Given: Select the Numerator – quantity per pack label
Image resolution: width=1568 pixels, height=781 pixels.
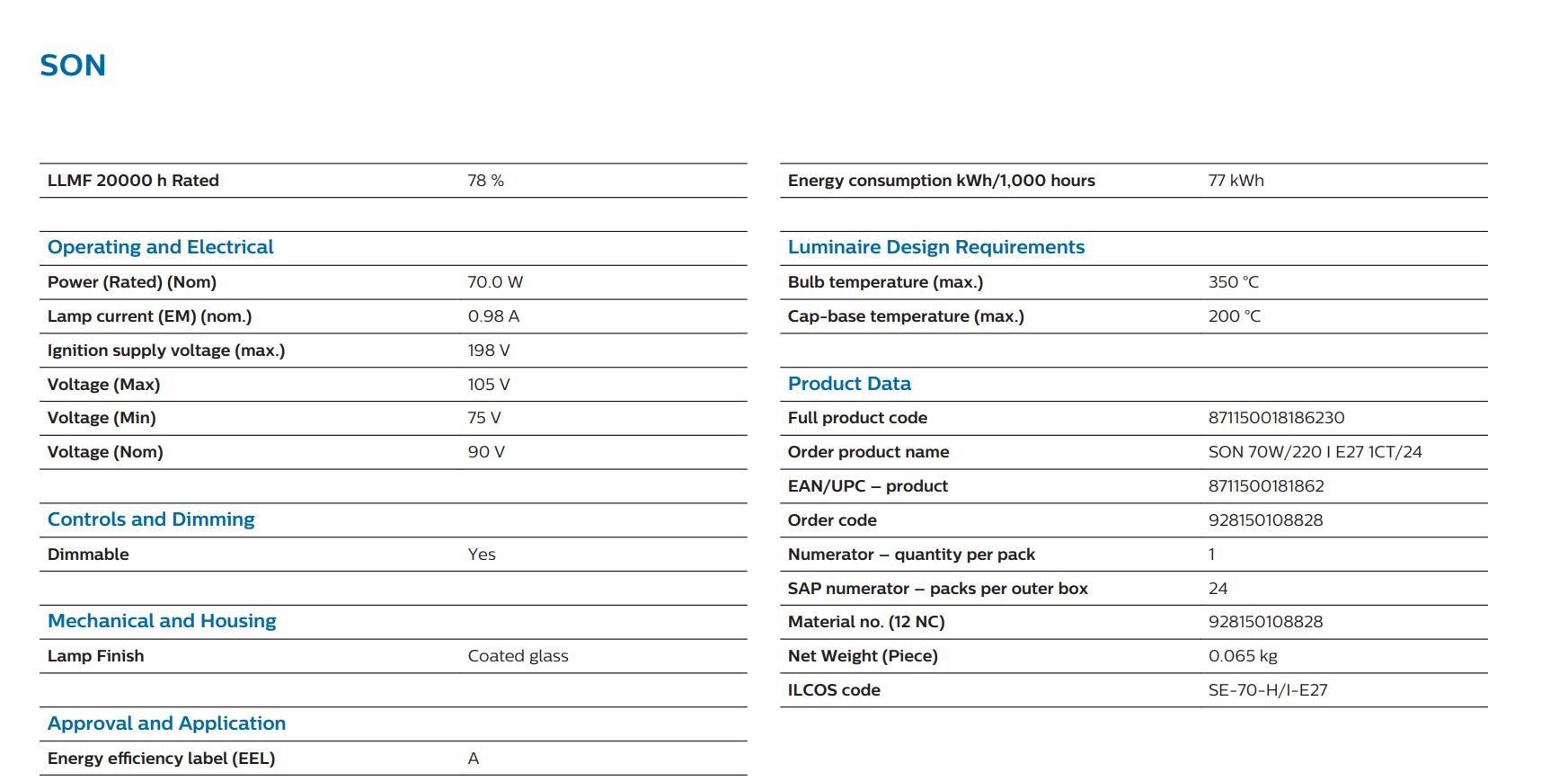Looking at the screenshot, I should click(x=912, y=555).
